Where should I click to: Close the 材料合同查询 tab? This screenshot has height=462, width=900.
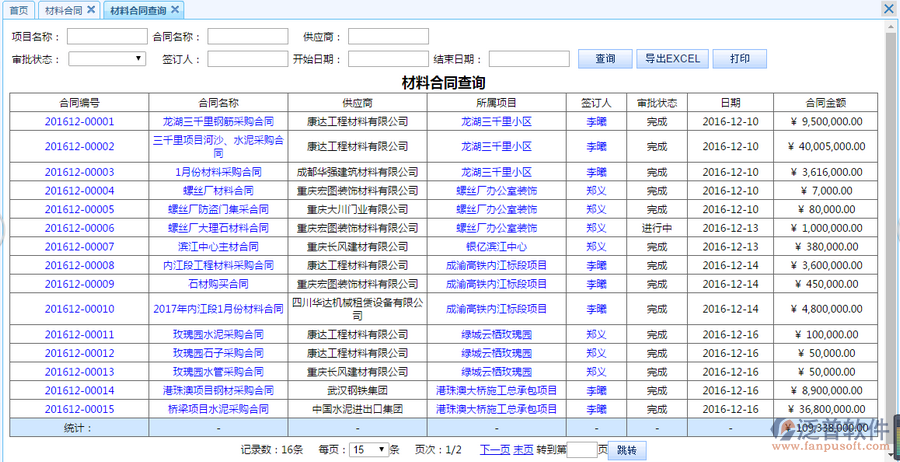176,9
